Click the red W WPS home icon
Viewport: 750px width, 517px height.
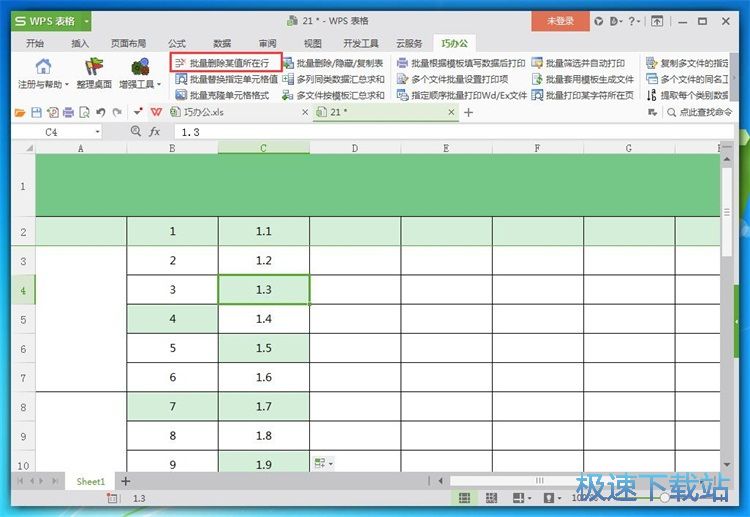[156, 112]
